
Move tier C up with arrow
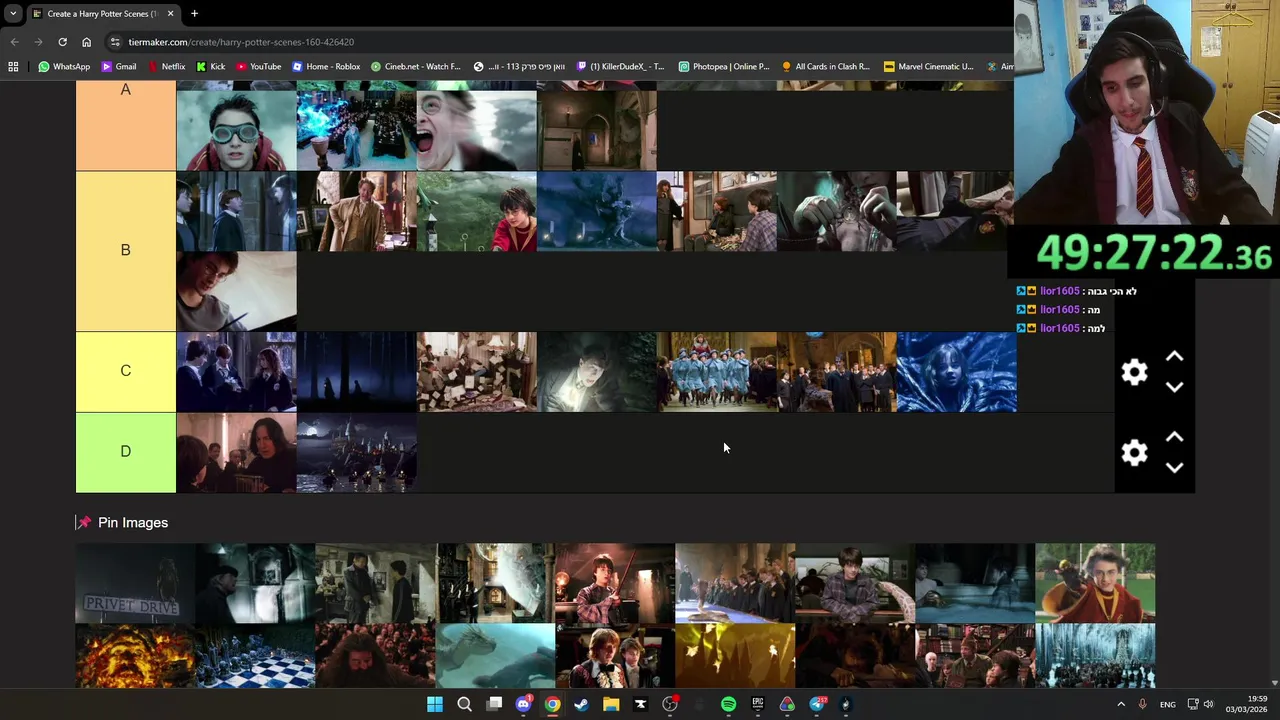click(x=1174, y=357)
